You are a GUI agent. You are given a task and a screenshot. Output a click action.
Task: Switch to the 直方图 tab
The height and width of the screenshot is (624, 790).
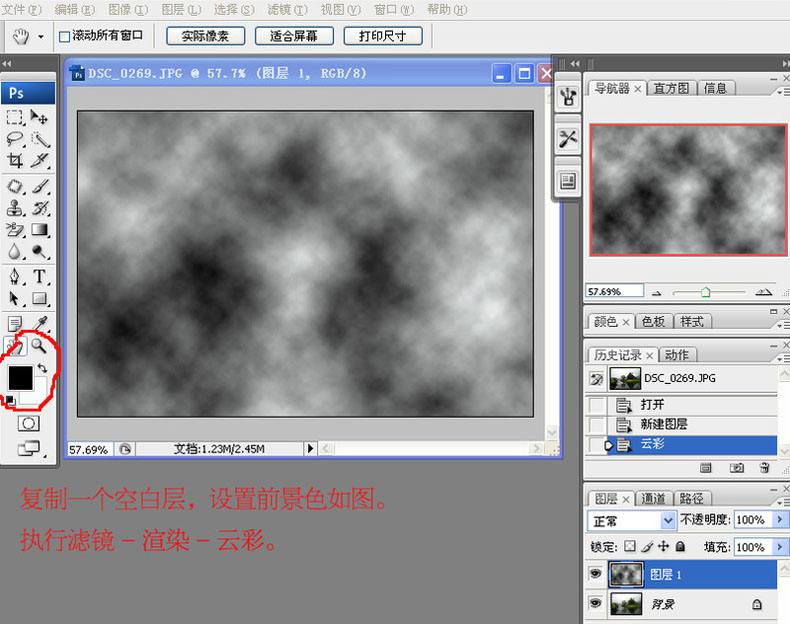click(x=671, y=88)
